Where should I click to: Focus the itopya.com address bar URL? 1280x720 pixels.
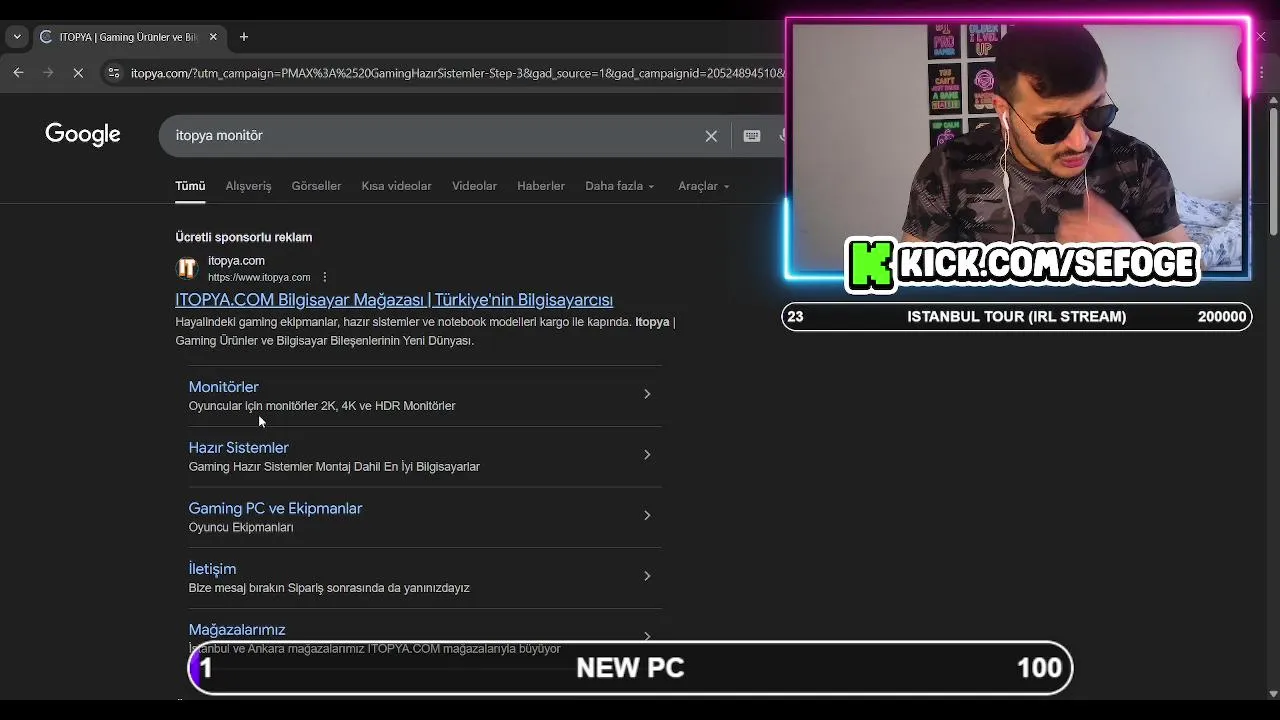pyautogui.click(x=457, y=73)
